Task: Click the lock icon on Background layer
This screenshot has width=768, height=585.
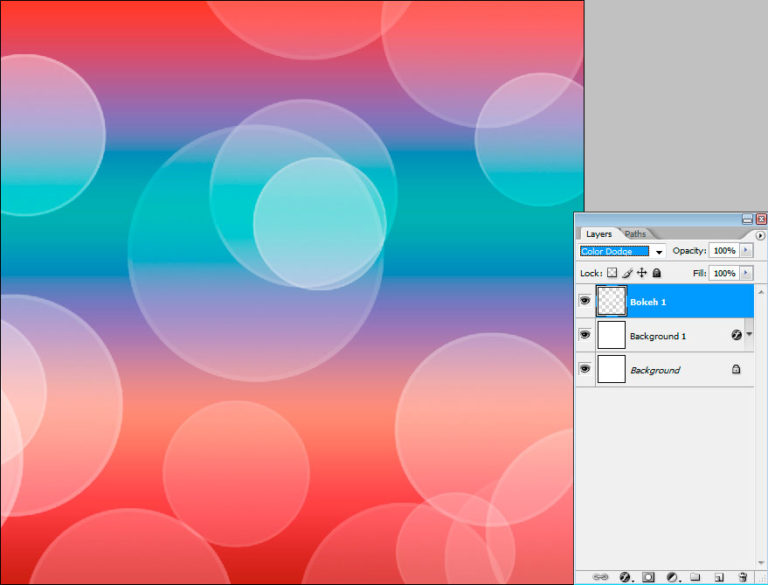Action: (736, 369)
